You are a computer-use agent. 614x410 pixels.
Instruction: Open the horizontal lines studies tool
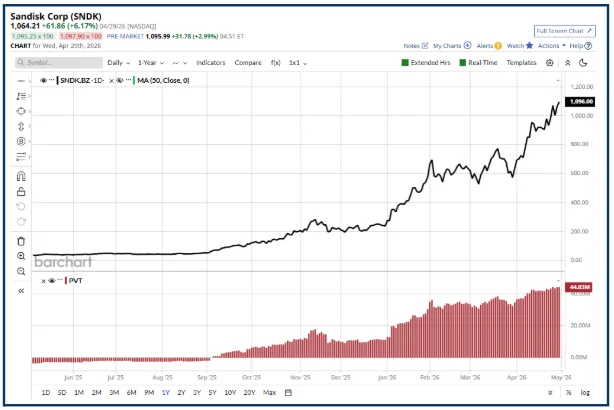tap(21, 157)
